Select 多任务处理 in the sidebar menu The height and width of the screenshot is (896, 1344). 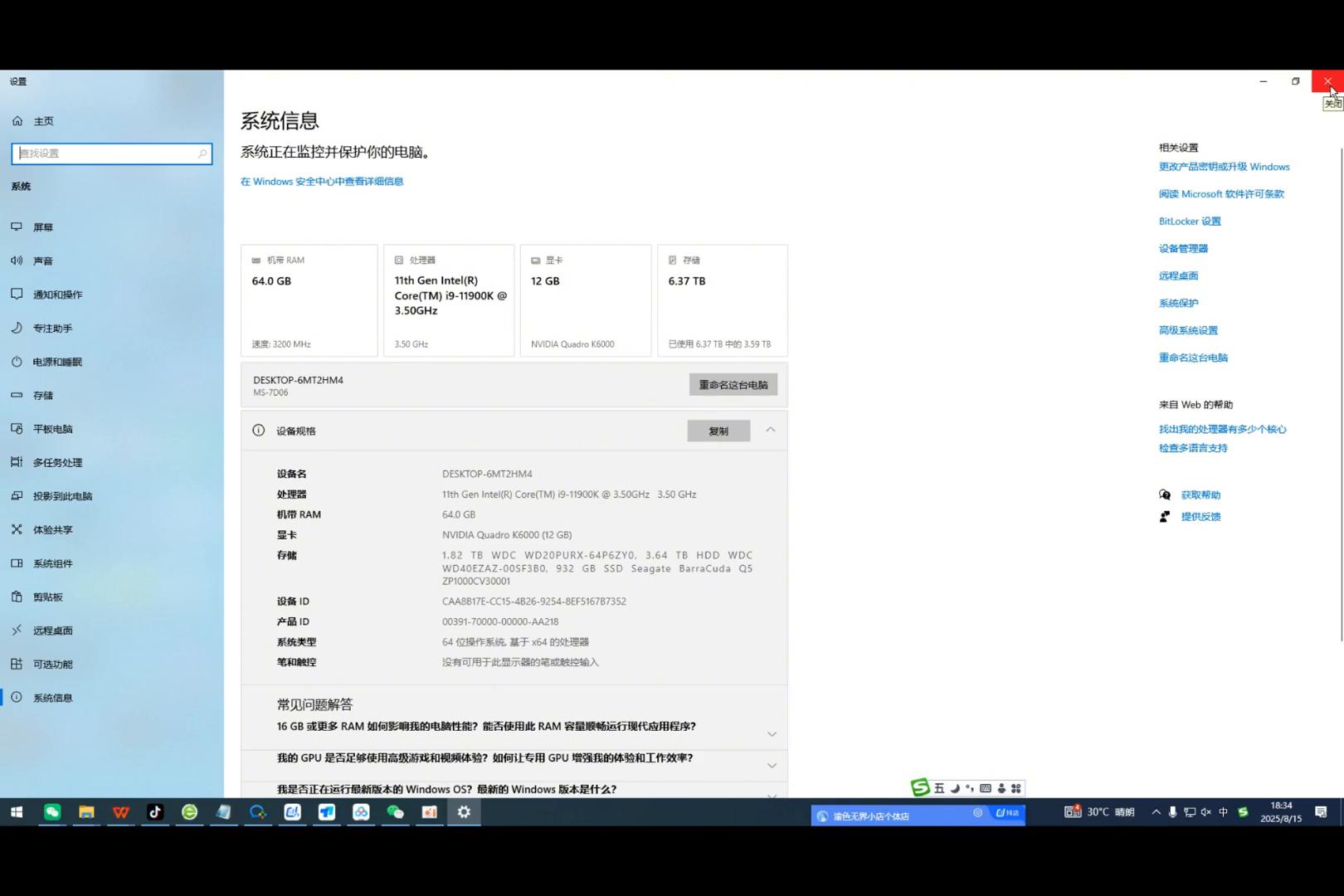coord(57,463)
